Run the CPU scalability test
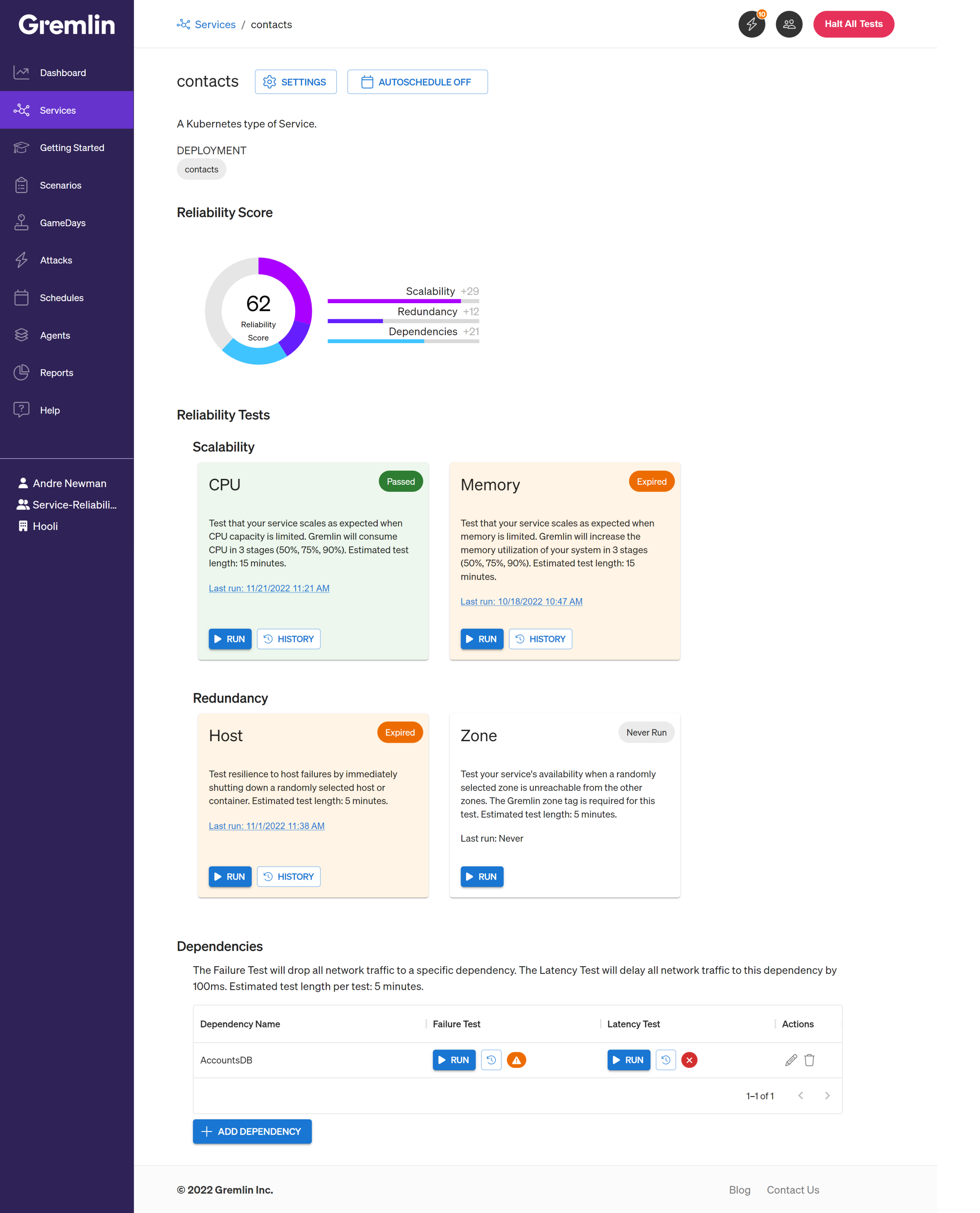Viewport: 980px width, 1213px height. (x=230, y=639)
